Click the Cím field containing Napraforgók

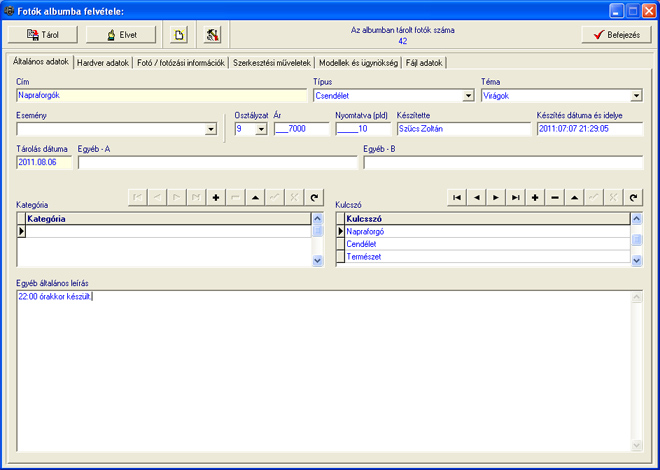pyautogui.click(x=162, y=96)
